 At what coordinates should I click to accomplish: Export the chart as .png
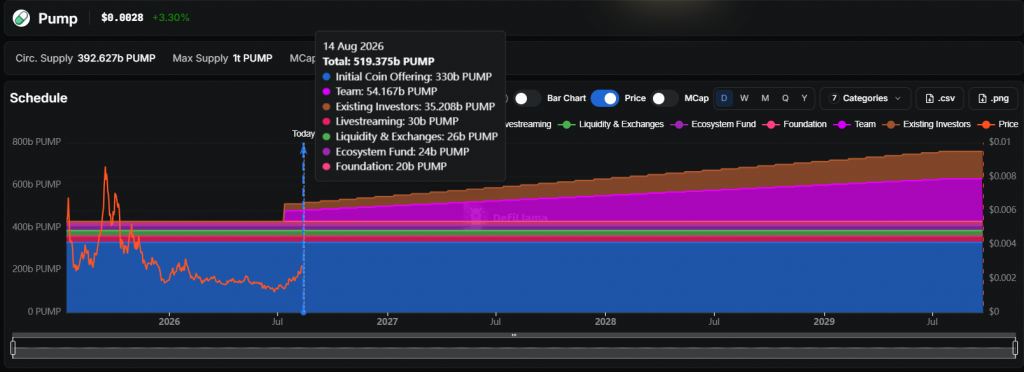click(993, 99)
